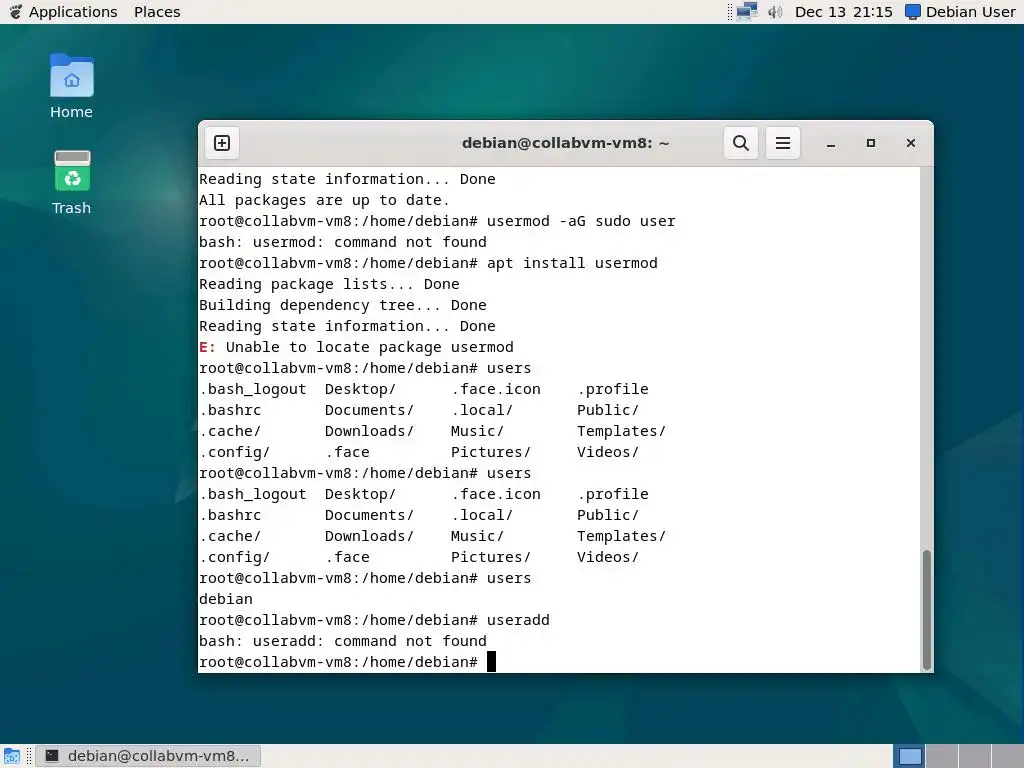Open the clock showing Dec 13 21:15

843,12
